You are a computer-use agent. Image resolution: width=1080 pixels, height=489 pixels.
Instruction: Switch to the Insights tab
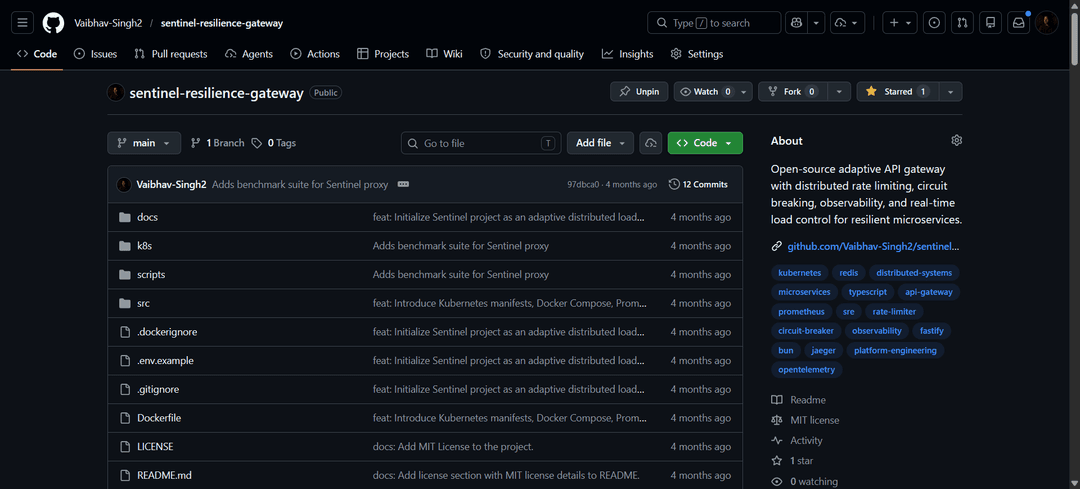(x=627, y=54)
